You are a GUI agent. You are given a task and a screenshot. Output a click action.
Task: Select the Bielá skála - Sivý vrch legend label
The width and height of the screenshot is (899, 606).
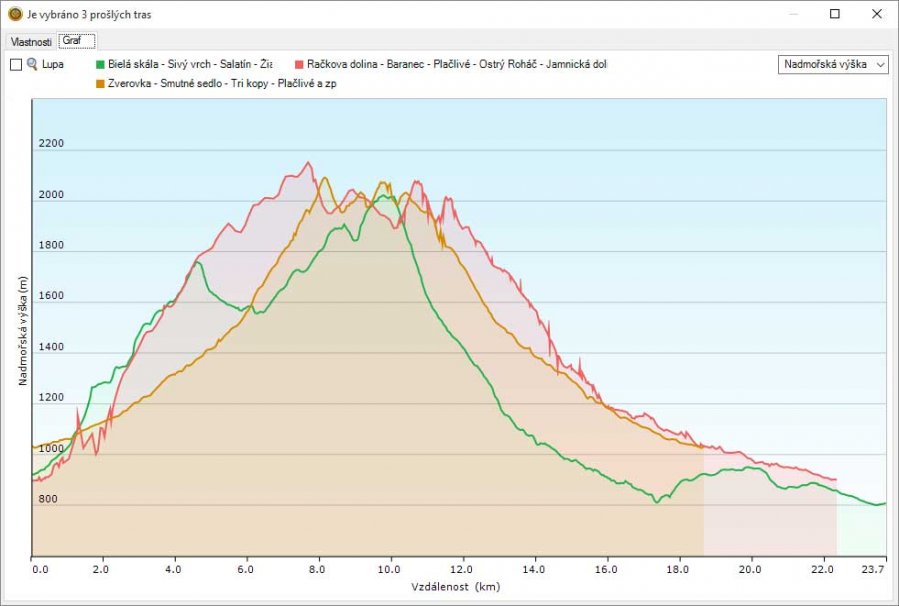(190, 64)
